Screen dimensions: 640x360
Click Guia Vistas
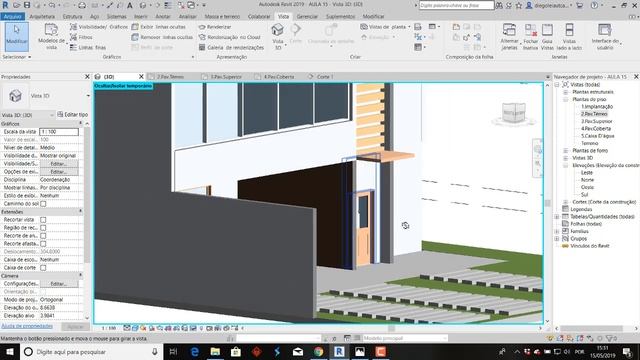tap(547, 36)
